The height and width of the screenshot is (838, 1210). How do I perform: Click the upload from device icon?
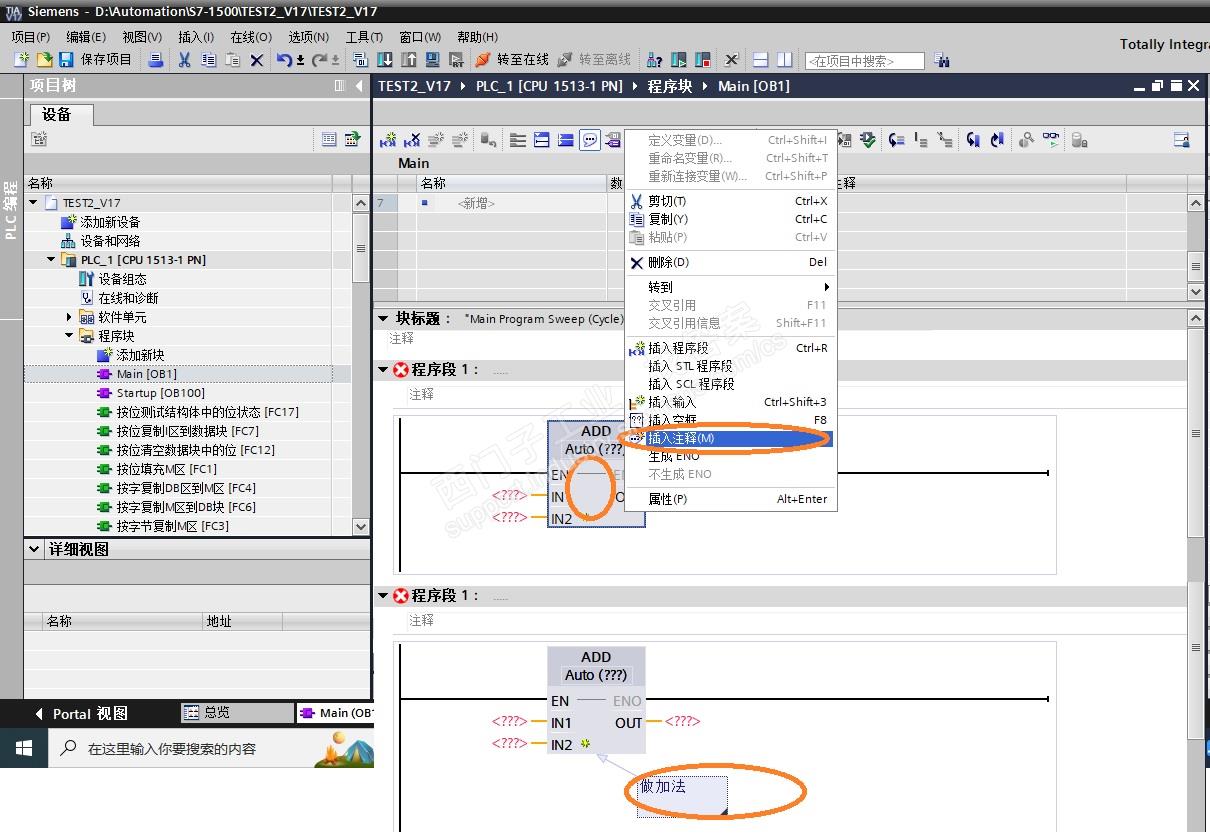(x=409, y=60)
